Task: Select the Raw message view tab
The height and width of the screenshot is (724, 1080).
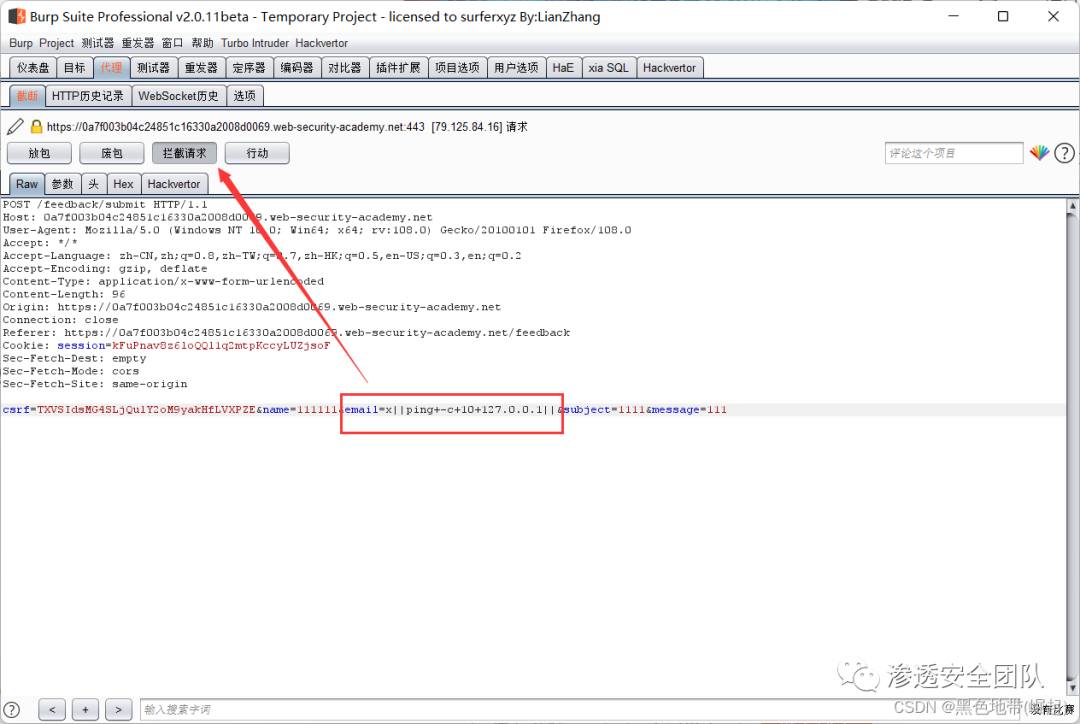Action: (x=27, y=184)
